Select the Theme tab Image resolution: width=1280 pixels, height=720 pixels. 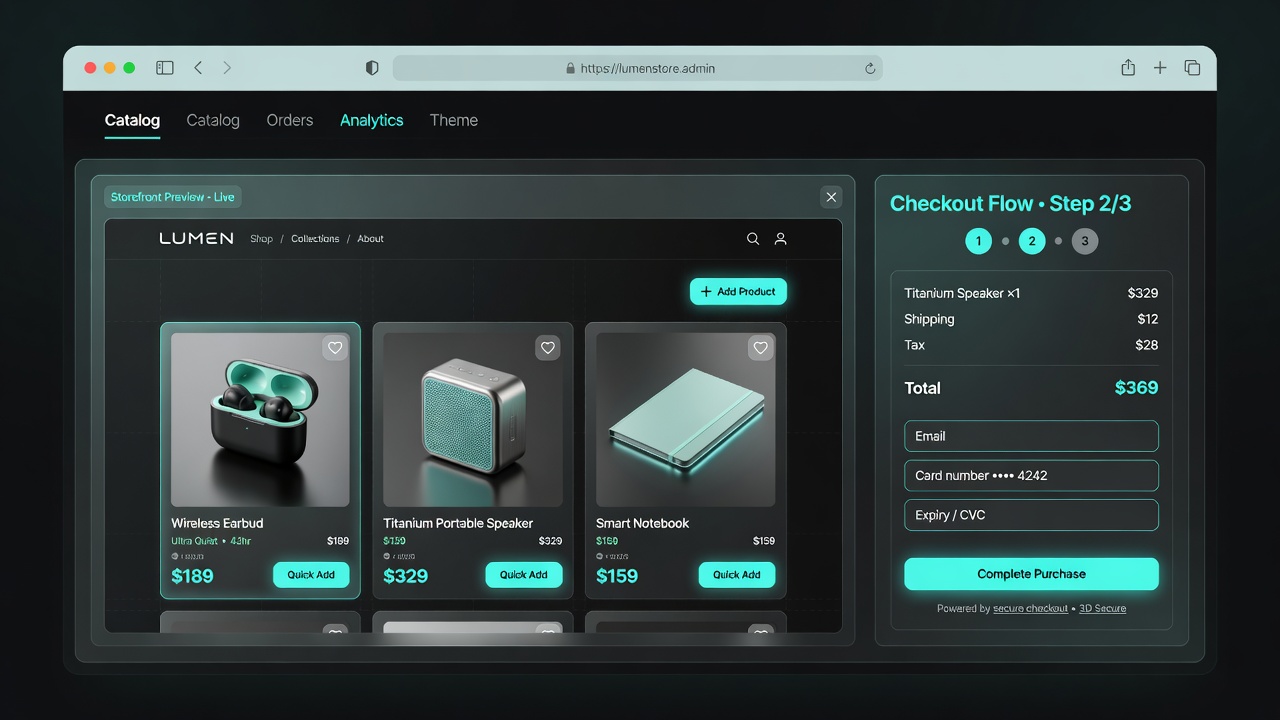coord(454,120)
